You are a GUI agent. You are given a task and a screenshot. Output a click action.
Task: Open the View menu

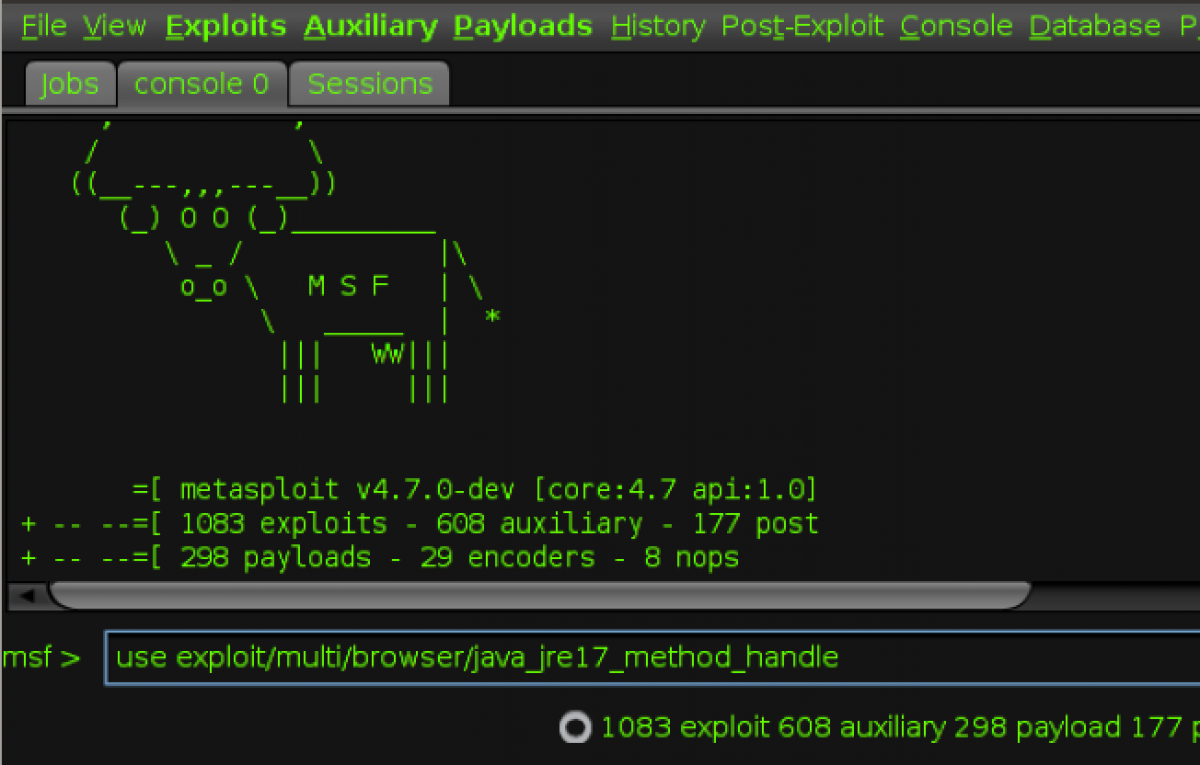click(115, 26)
